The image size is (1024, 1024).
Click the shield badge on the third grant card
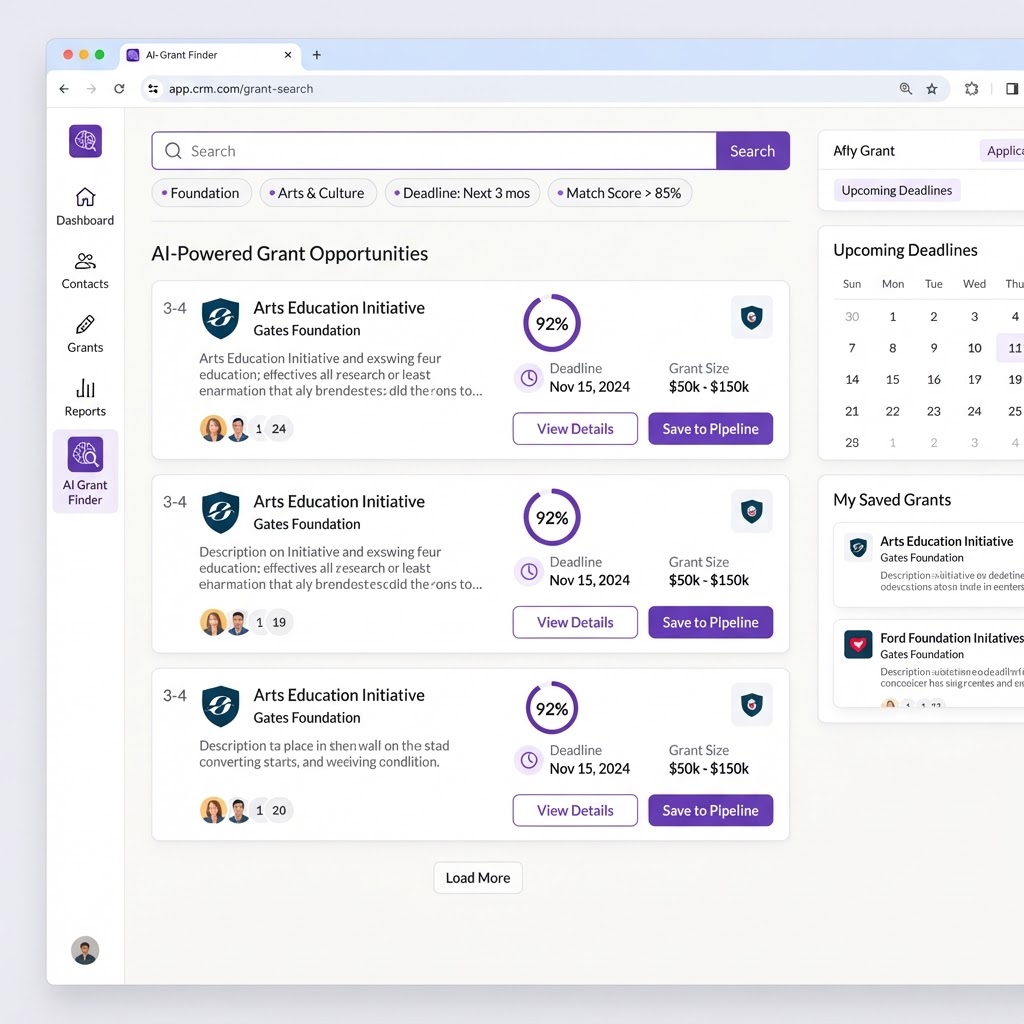click(752, 705)
